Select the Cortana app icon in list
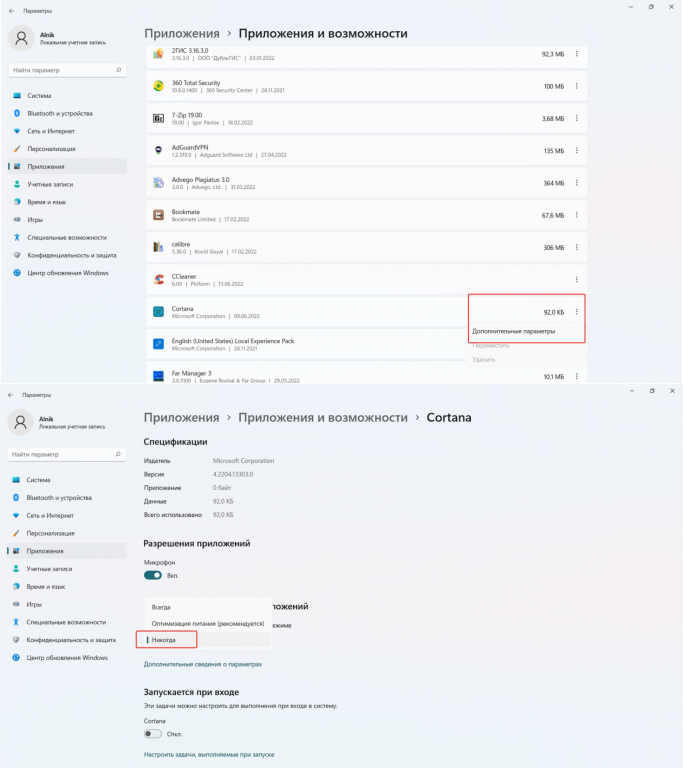Image resolution: width=683 pixels, height=768 pixels. (x=158, y=312)
